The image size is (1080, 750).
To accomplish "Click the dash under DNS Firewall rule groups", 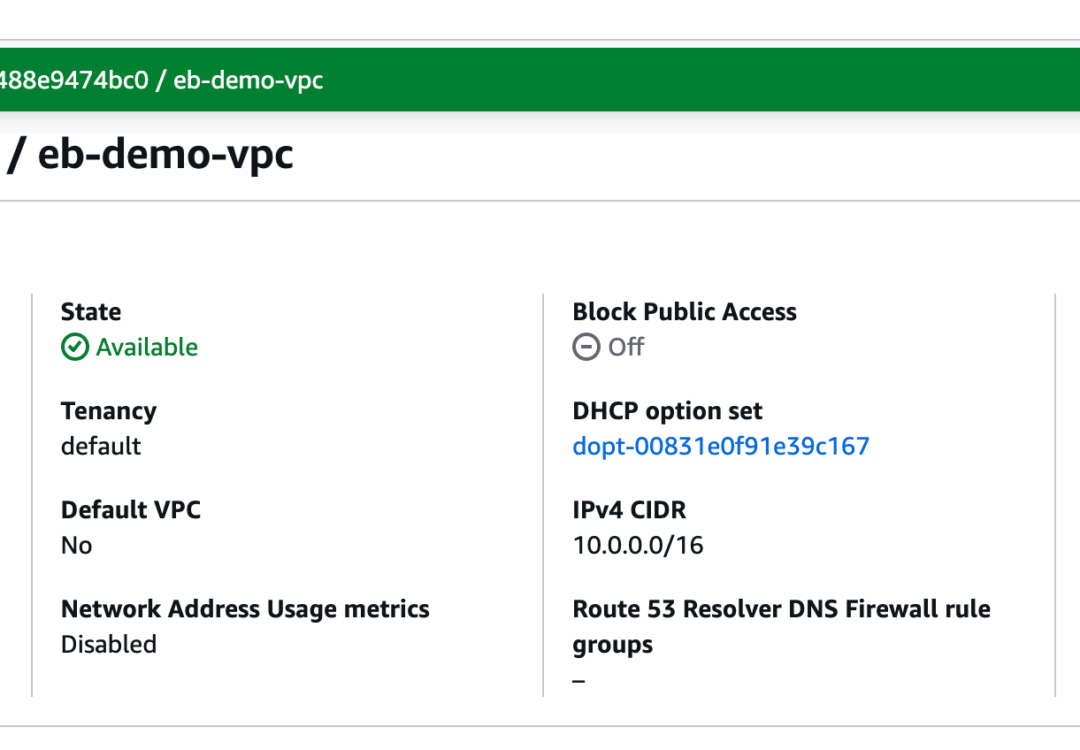I will [579, 681].
